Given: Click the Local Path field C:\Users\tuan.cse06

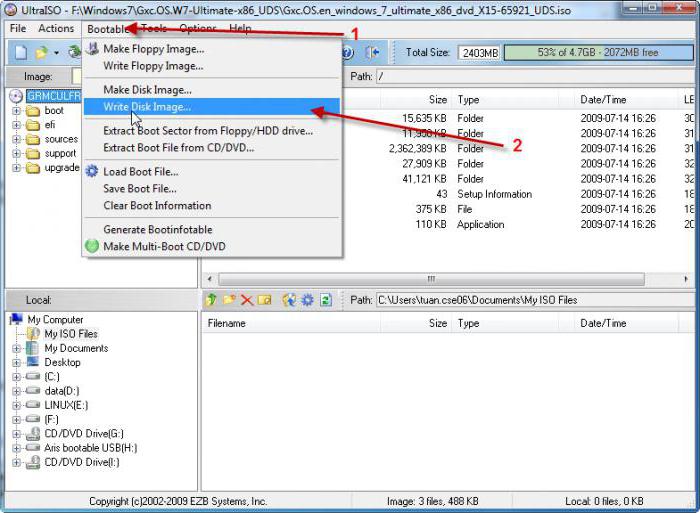Looking at the screenshot, I should [535, 300].
